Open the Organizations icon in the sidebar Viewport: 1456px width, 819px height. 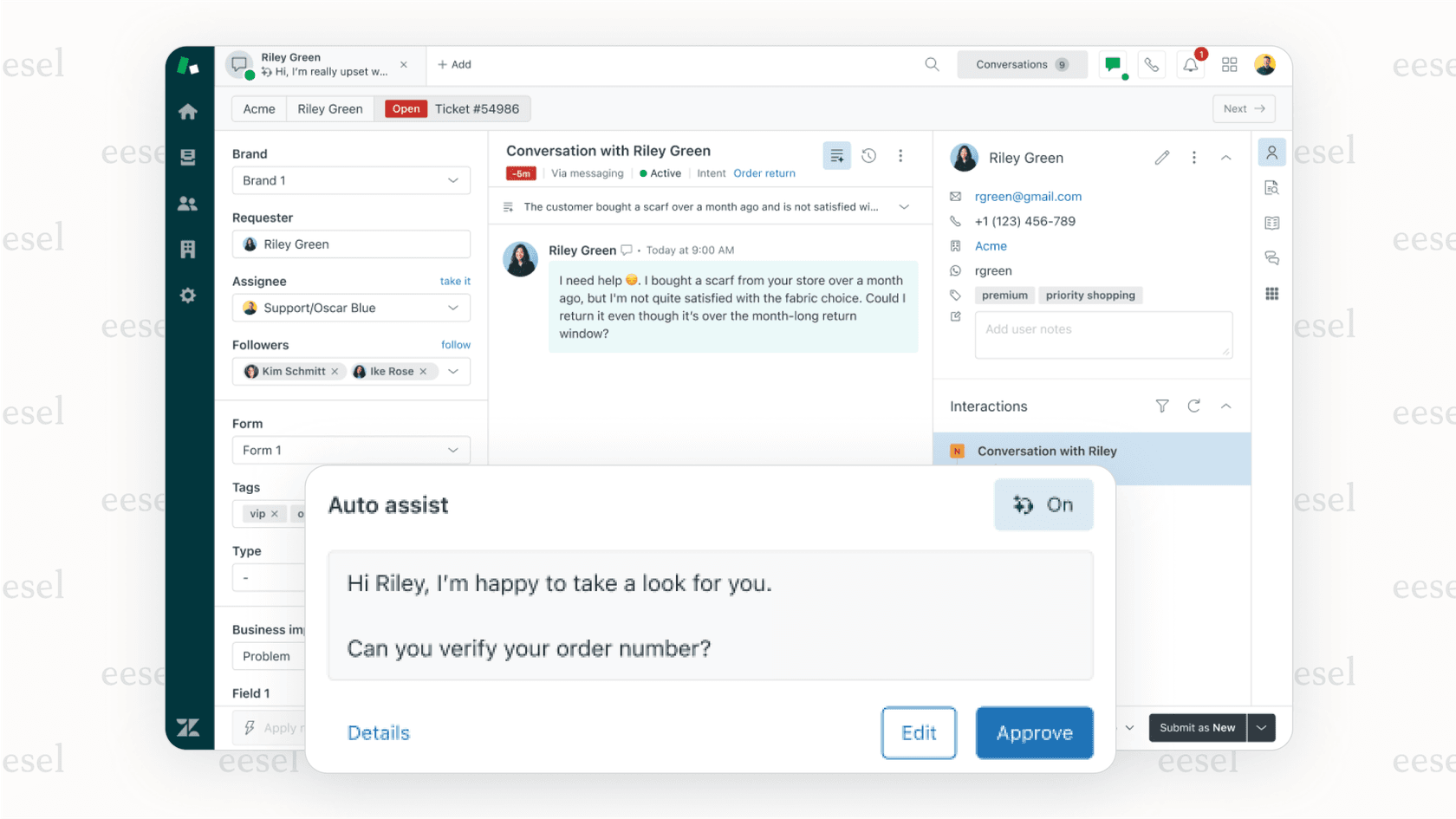pos(187,249)
